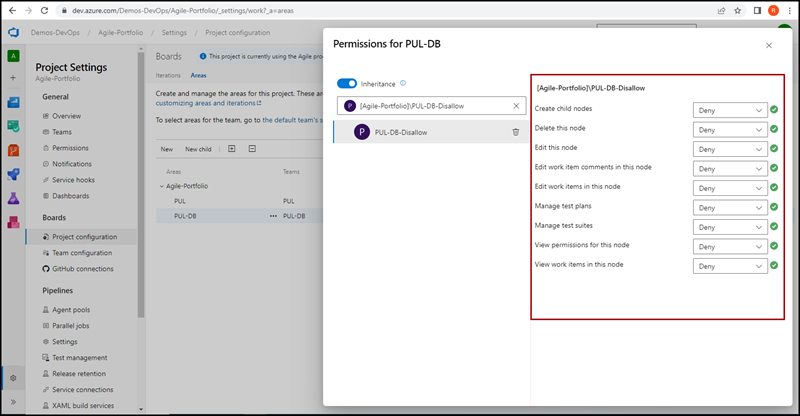
Task: Collapse the Agile-Portfolio area tree node
Action: click(x=162, y=186)
